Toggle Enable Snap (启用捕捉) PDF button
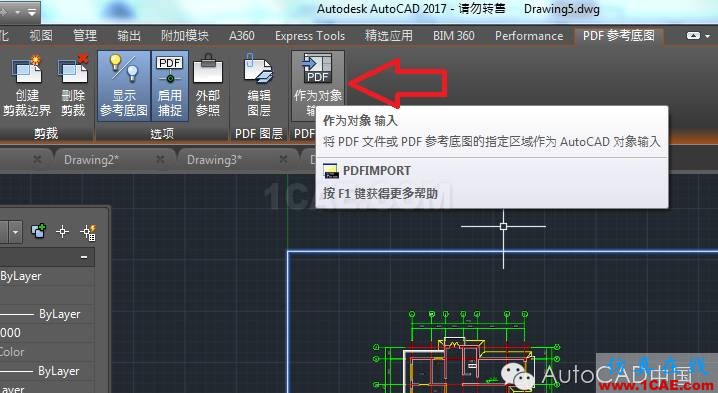 pos(169,86)
